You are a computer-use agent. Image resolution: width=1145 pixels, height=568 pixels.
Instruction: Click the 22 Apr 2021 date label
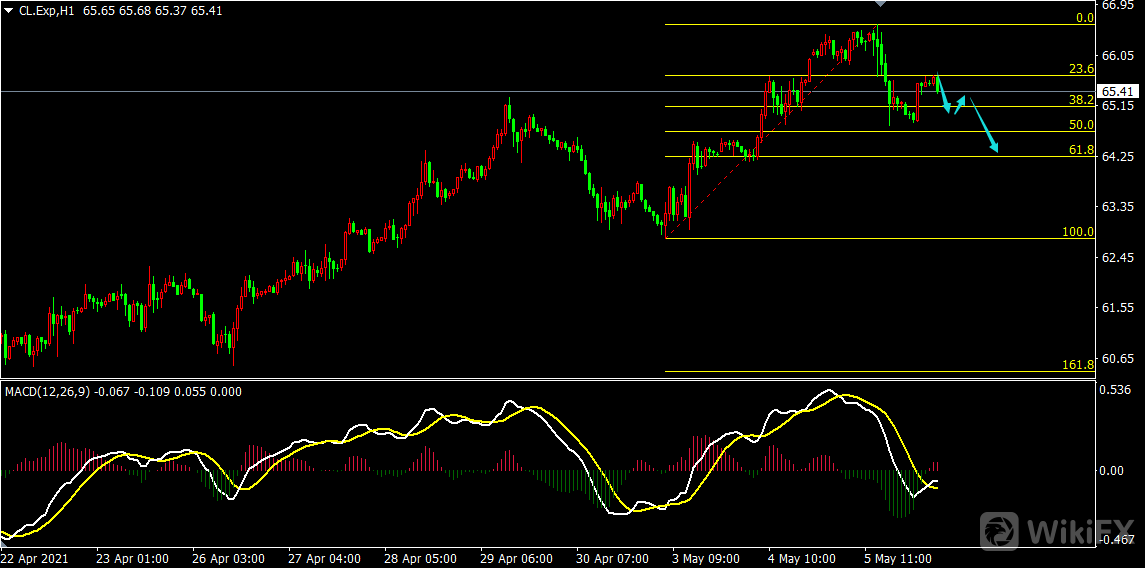tap(36, 557)
